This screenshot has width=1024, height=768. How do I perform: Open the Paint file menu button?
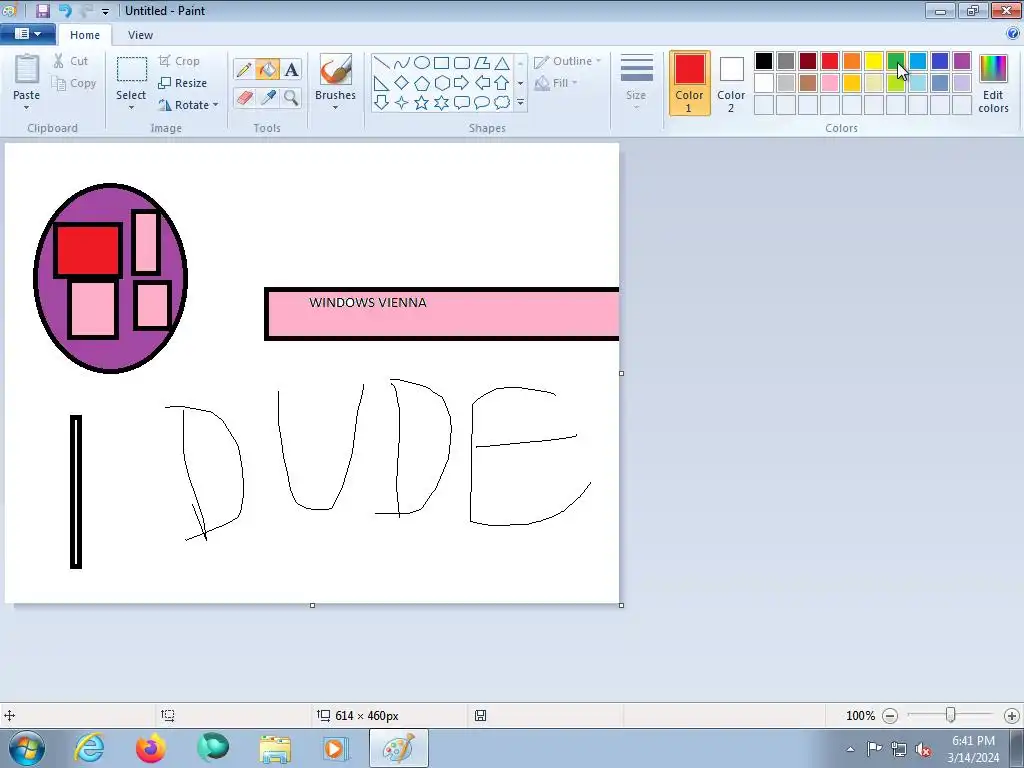tap(27, 34)
